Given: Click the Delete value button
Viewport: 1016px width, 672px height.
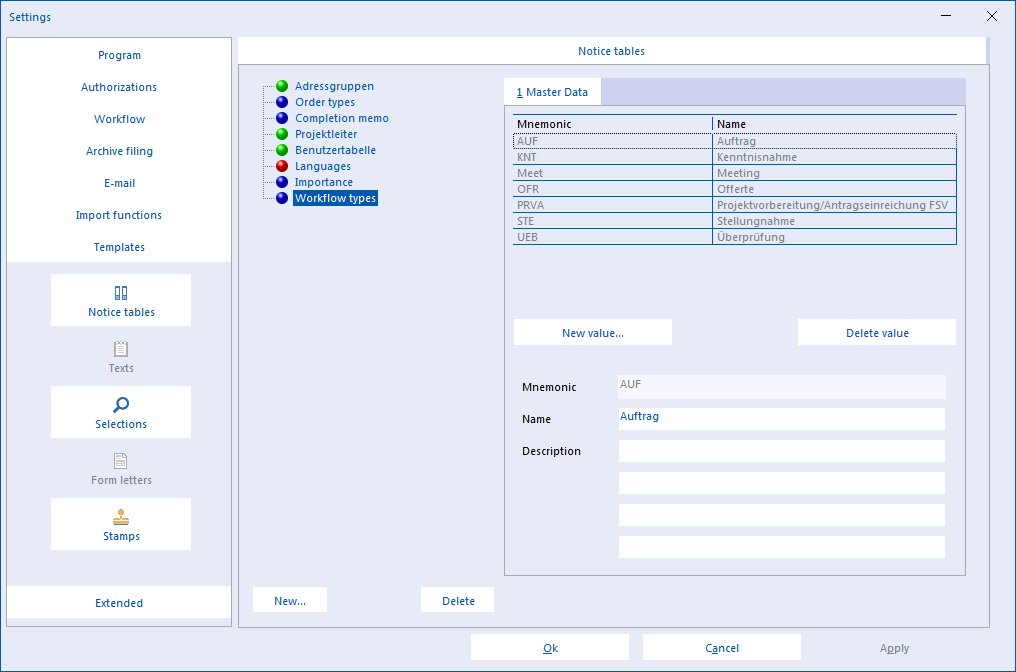Looking at the screenshot, I should [x=877, y=332].
